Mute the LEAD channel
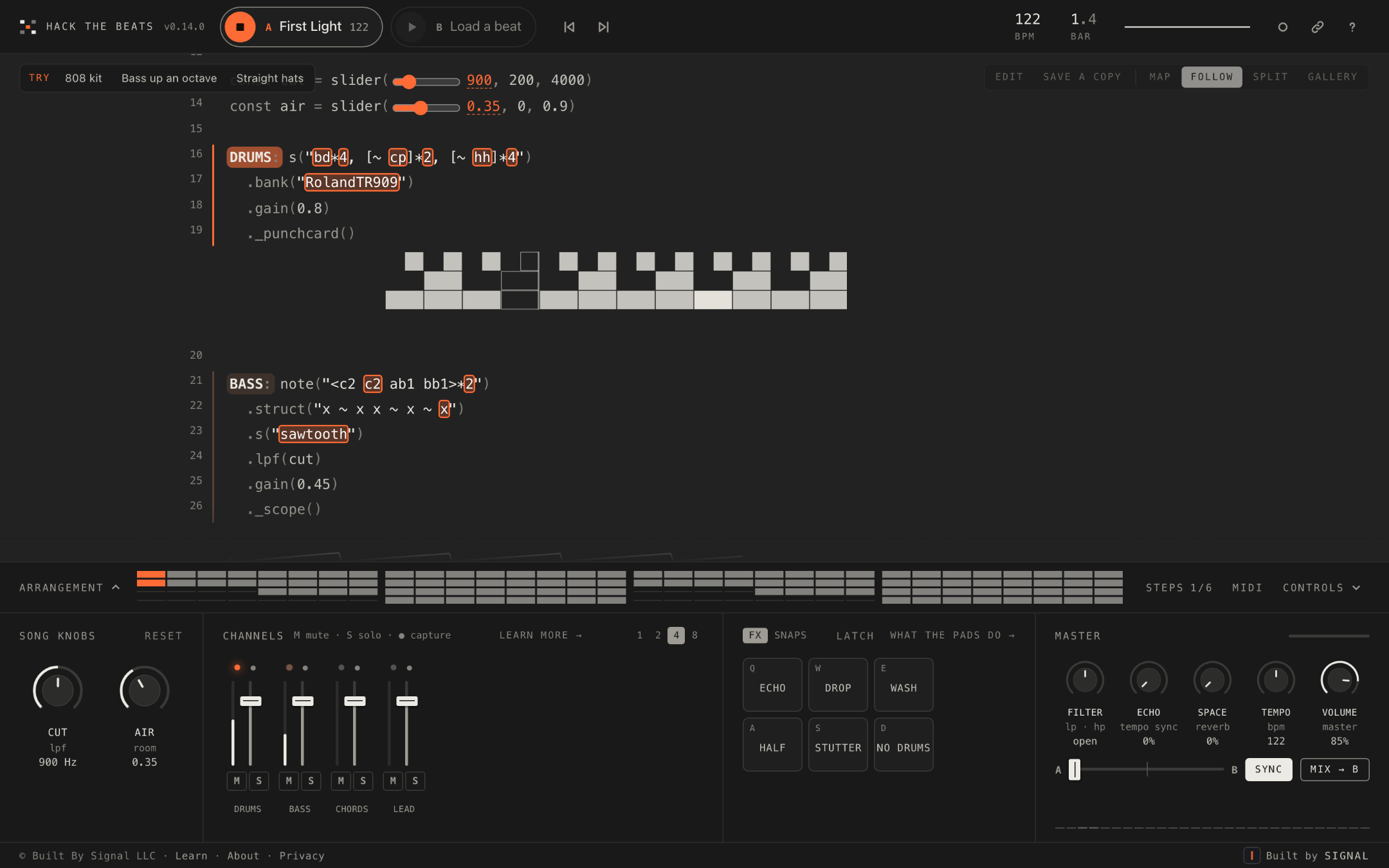This screenshot has height=868, width=1389. click(393, 781)
